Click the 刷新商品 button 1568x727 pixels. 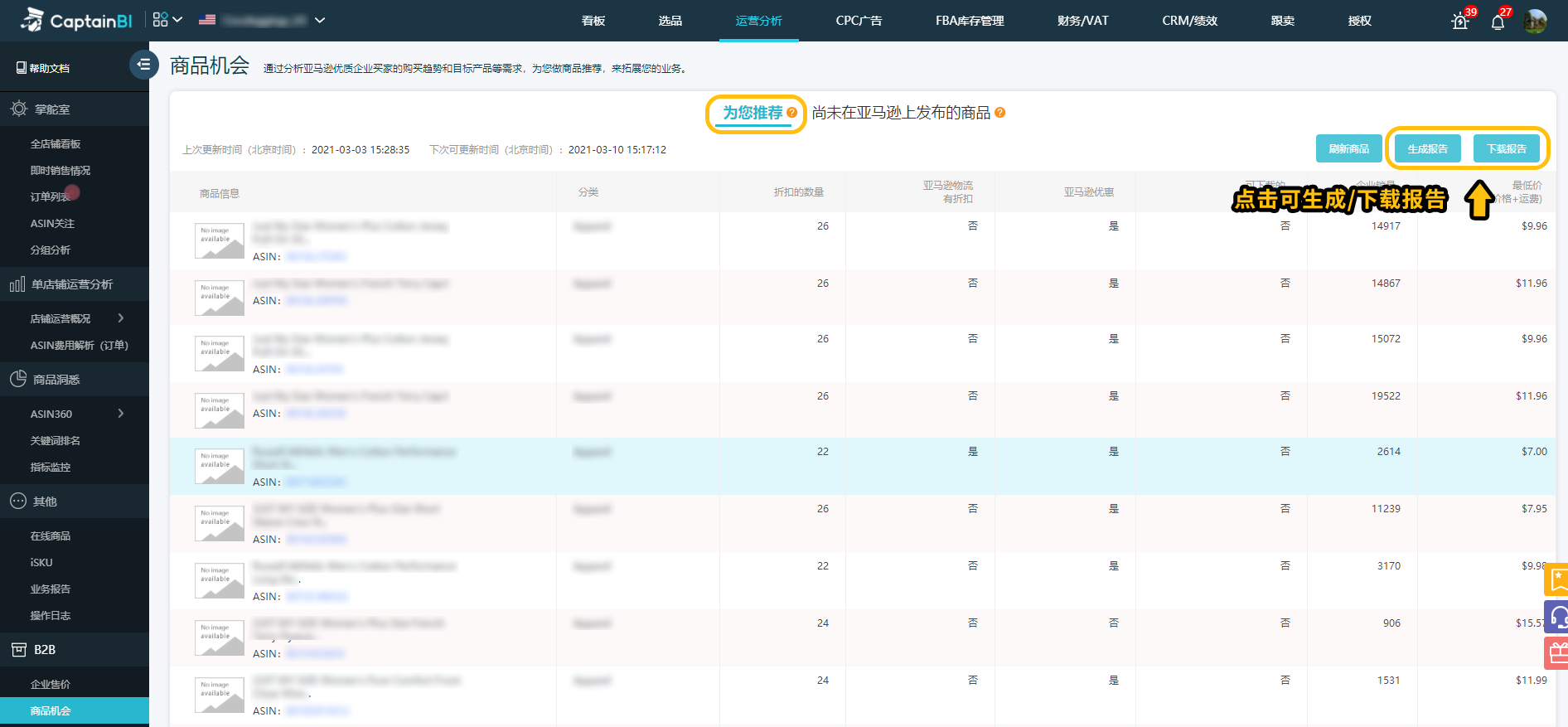1349,148
